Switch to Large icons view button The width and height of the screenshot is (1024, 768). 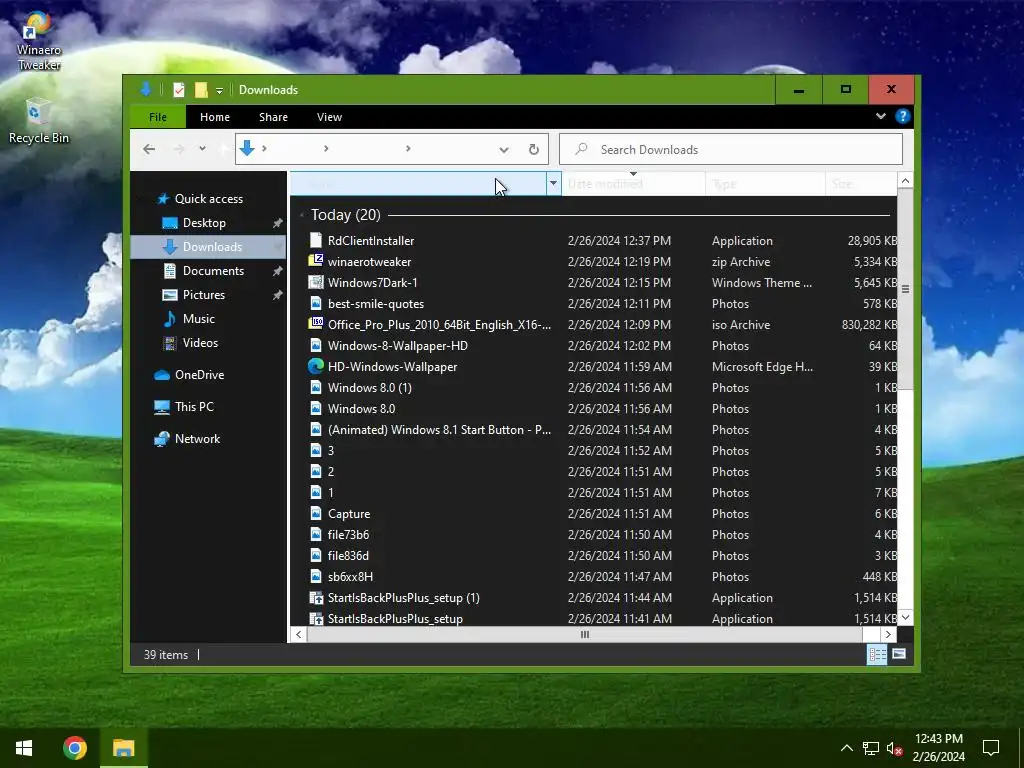pyautogui.click(x=899, y=654)
